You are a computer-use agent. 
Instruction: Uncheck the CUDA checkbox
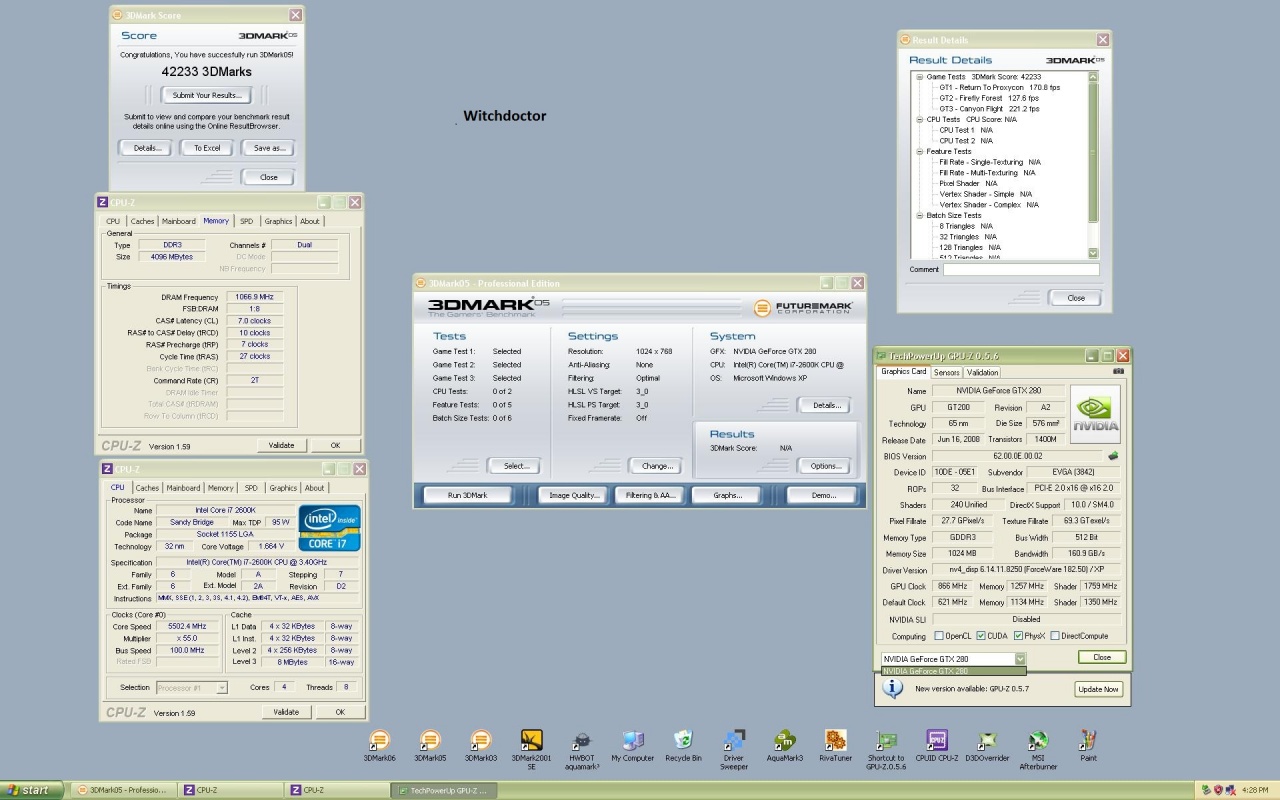(x=979, y=636)
